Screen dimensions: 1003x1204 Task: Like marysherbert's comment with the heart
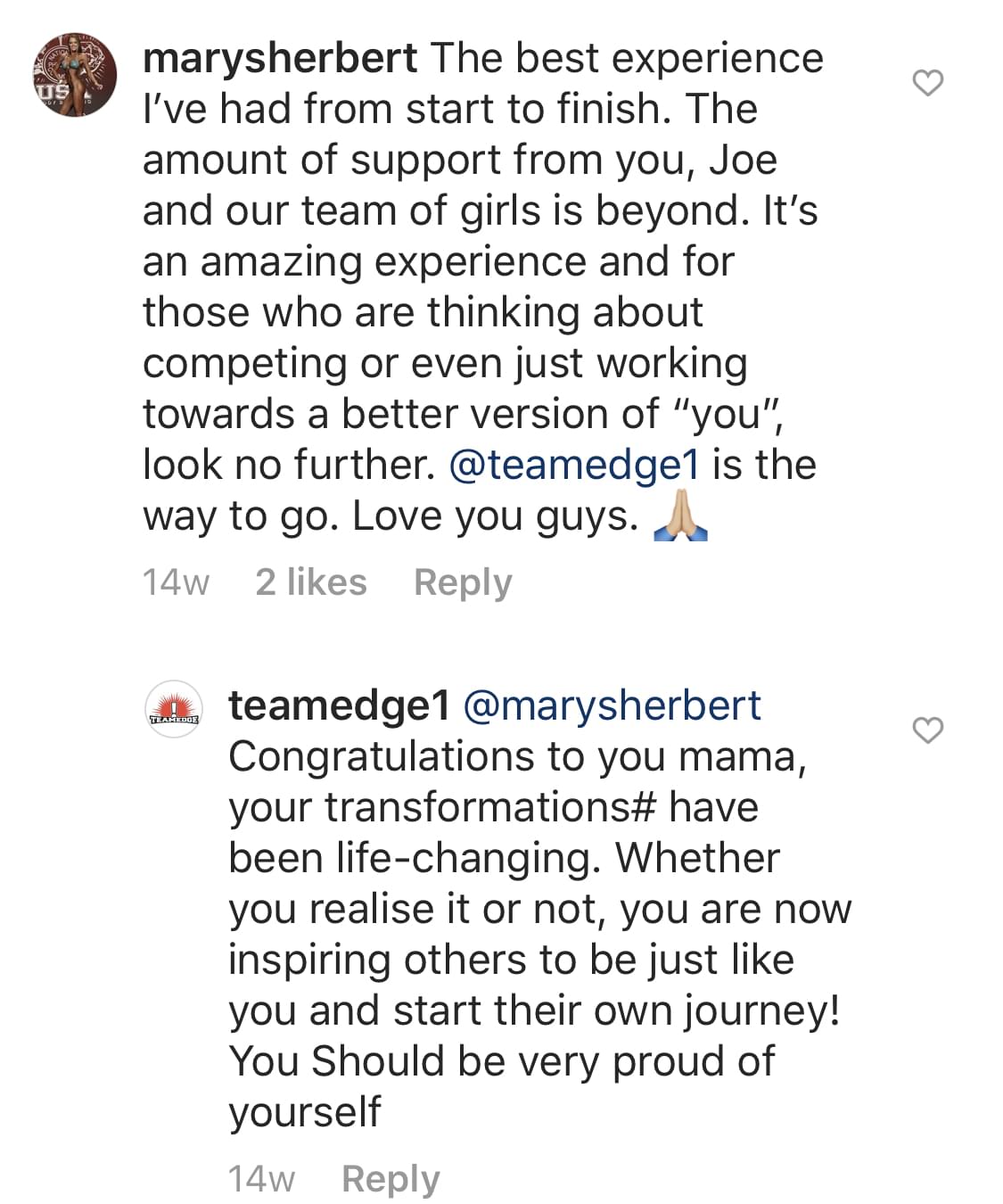click(928, 83)
